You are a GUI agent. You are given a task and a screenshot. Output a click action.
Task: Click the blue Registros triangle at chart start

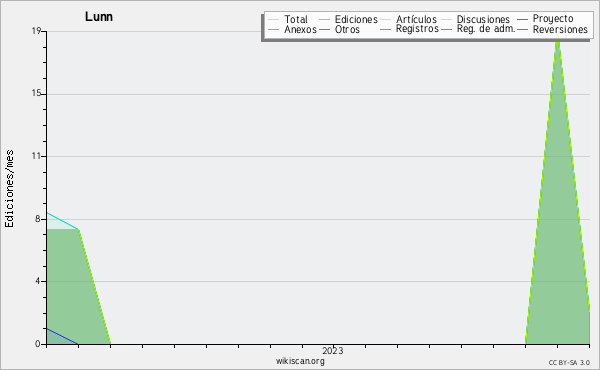click(57, 339)
